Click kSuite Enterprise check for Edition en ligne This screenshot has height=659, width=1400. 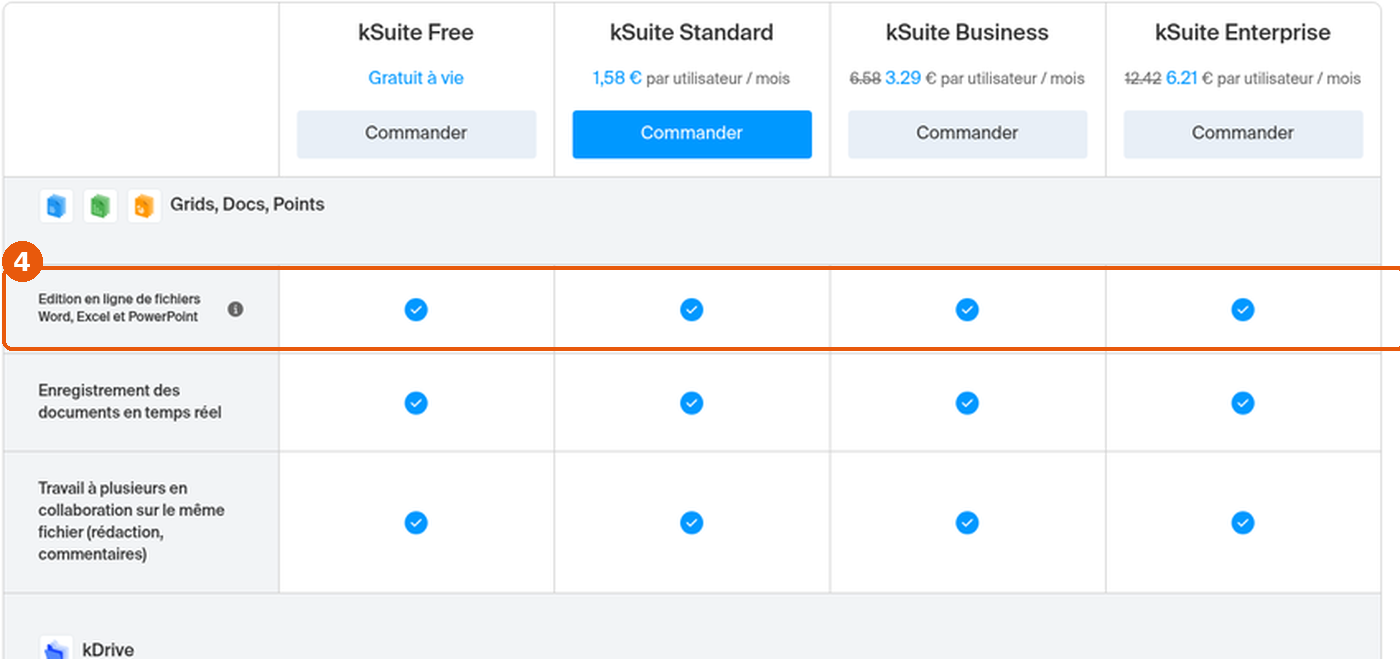pyautogui.click(x=1243, y=310)
